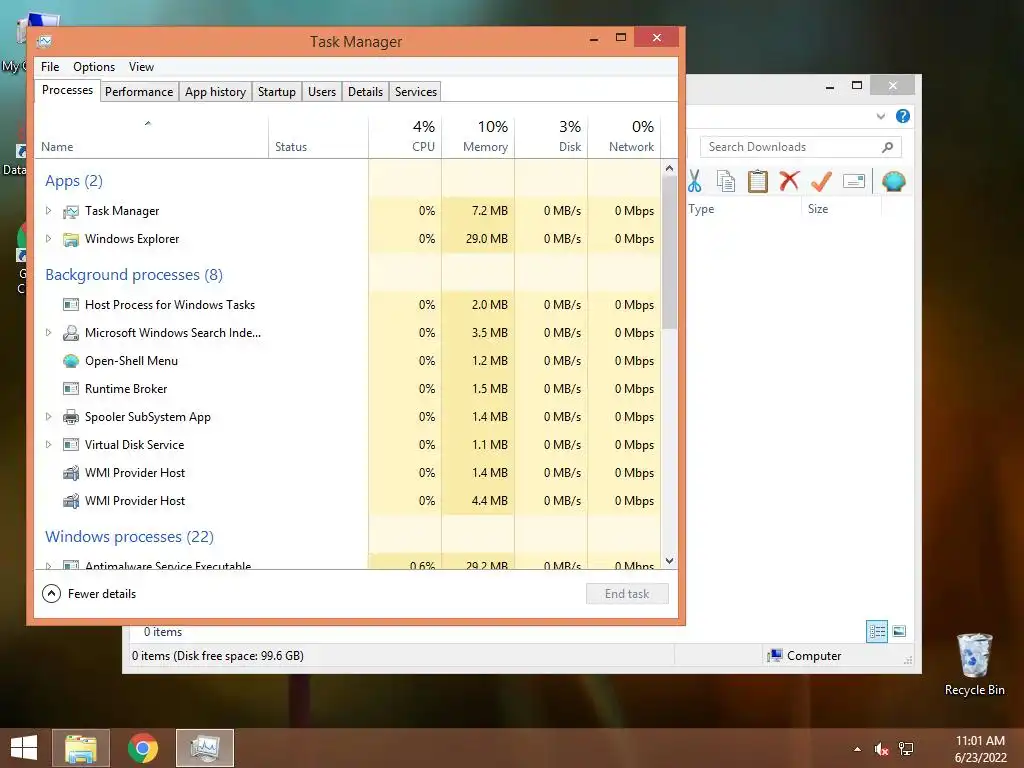1024x768 pixels.
Task: Expand the Explorer ribbon chevron
Action: (881, 116)
